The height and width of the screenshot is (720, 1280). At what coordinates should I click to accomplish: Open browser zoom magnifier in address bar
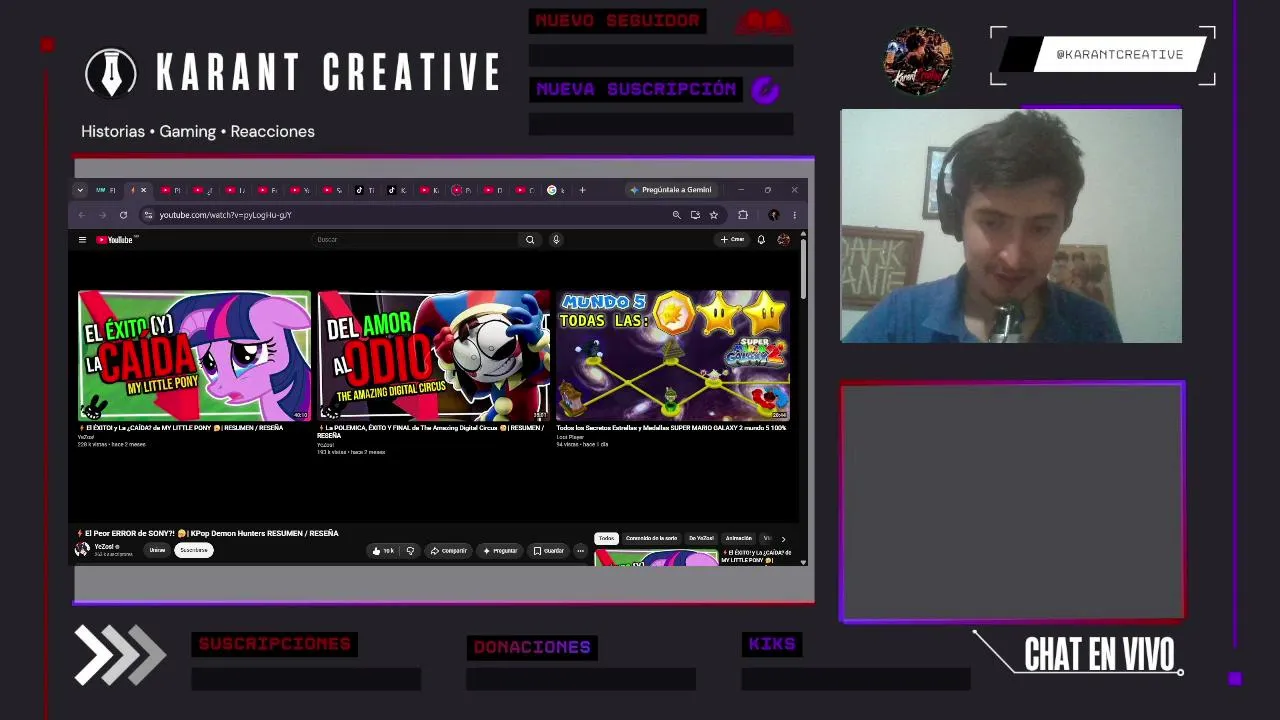(x=677, y=215)
